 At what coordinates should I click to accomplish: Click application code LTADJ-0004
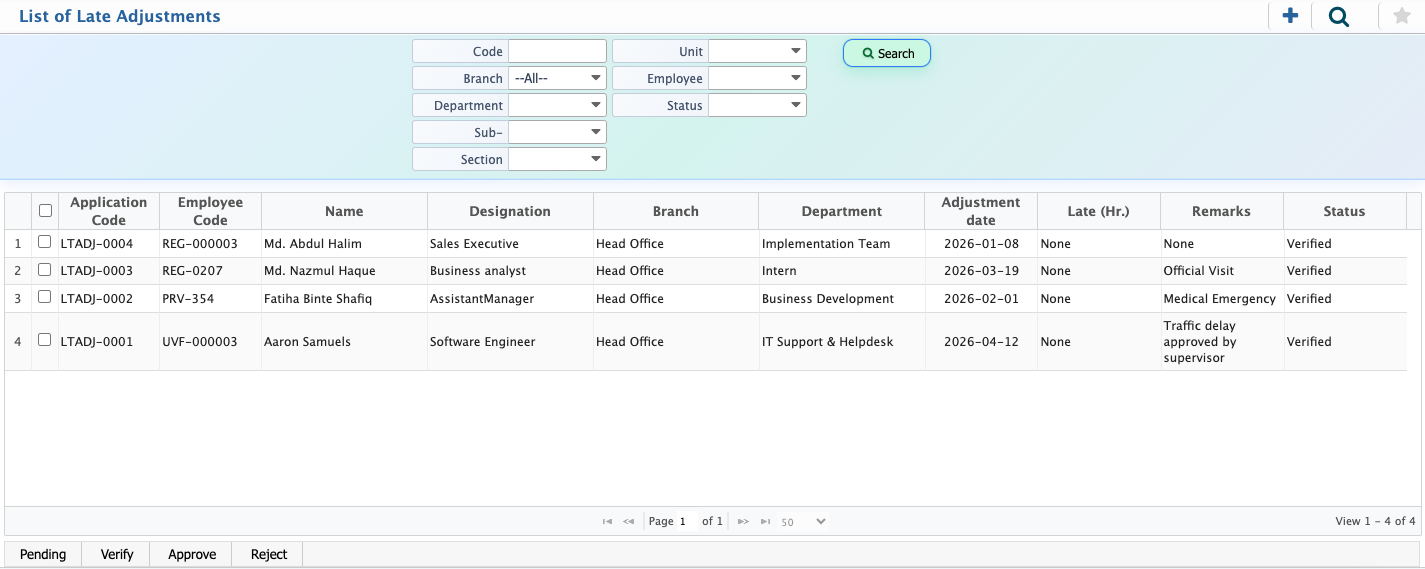(x=97, y=244)
